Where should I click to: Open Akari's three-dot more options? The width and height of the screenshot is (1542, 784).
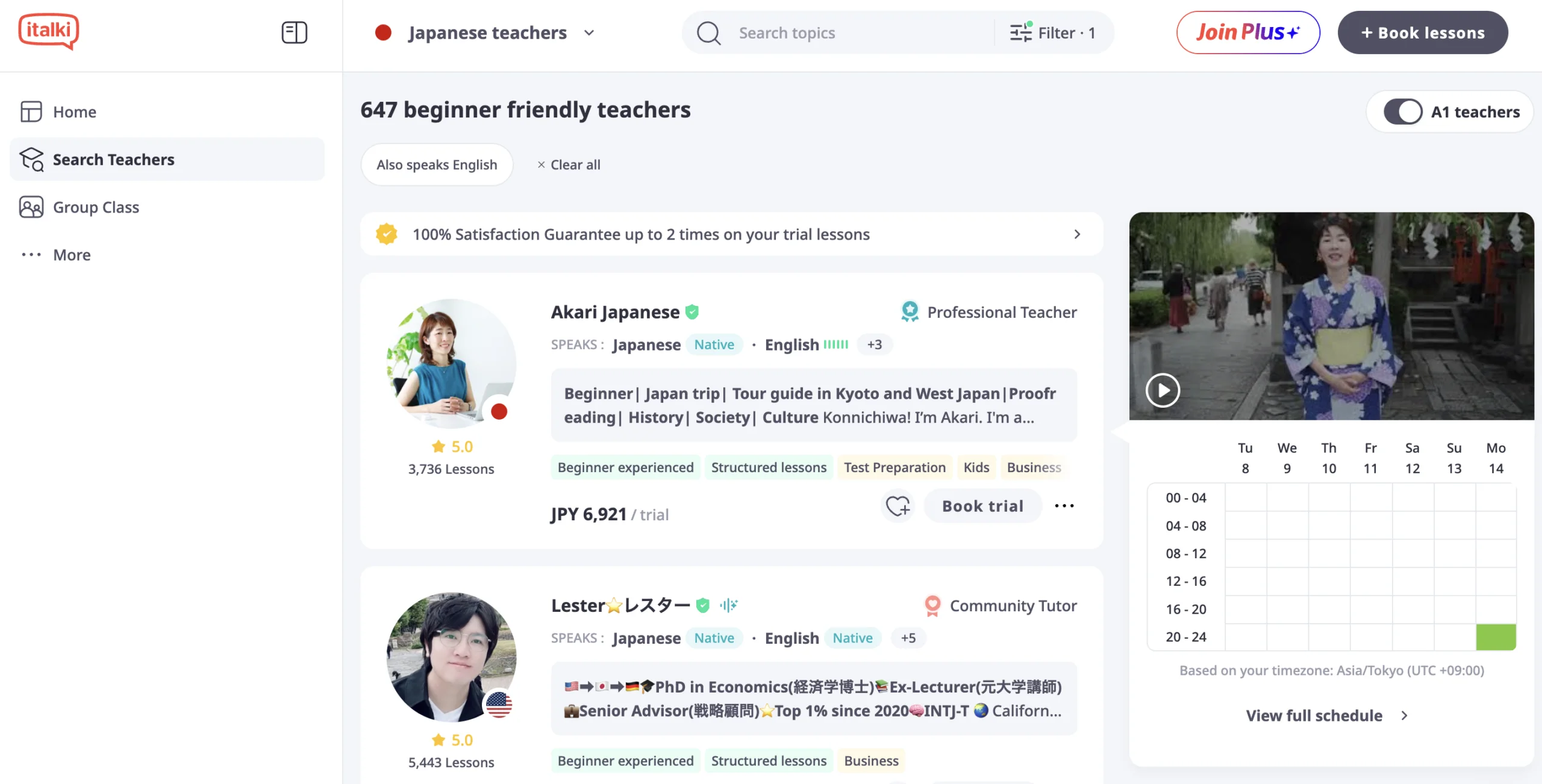pos(1064,506)
